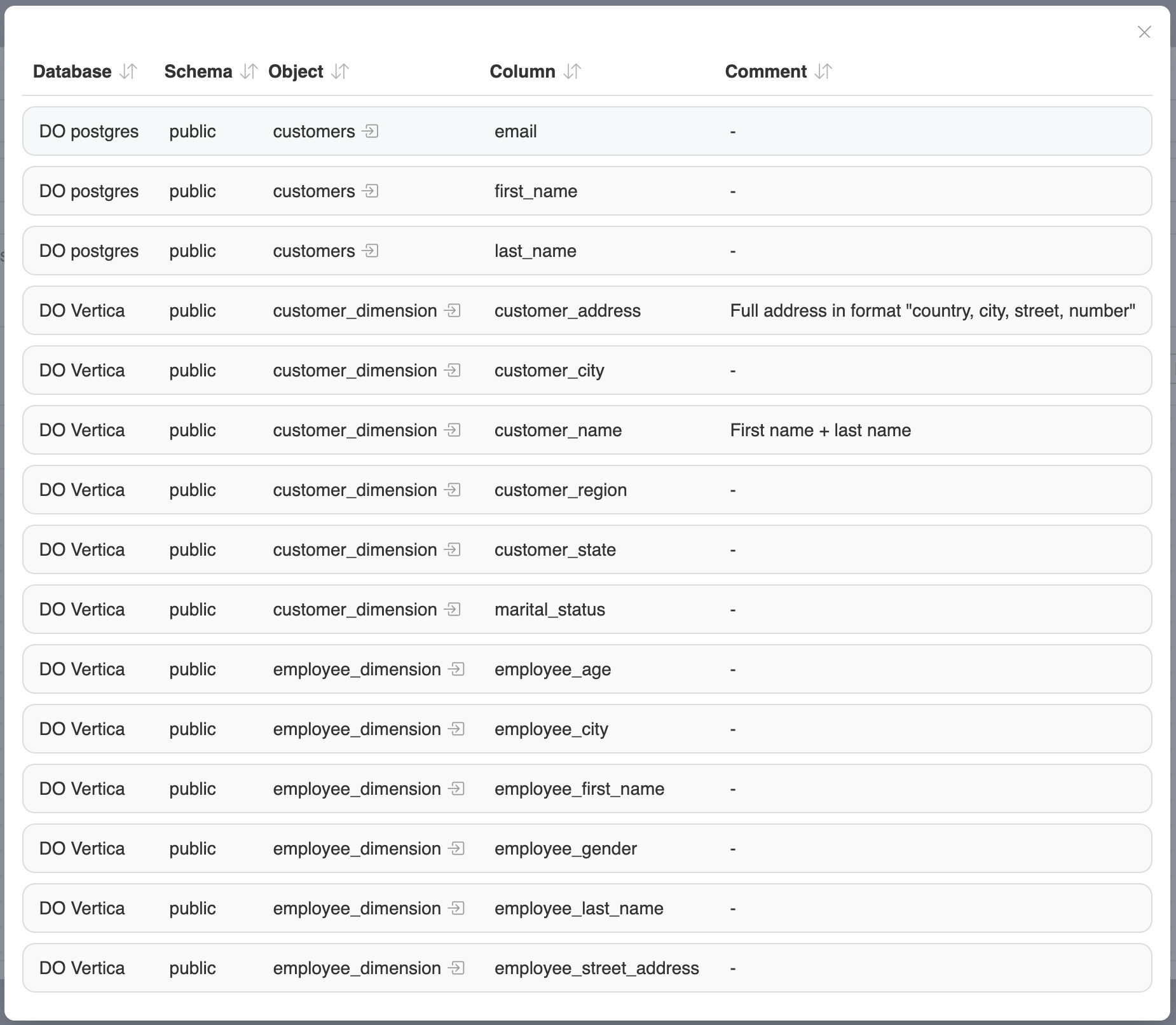Image resolution: width=1176 pixels, height=1025 pixels.
Task: Select the customer_city column cell
Action: pyautogui.click(x=549, y=370)
